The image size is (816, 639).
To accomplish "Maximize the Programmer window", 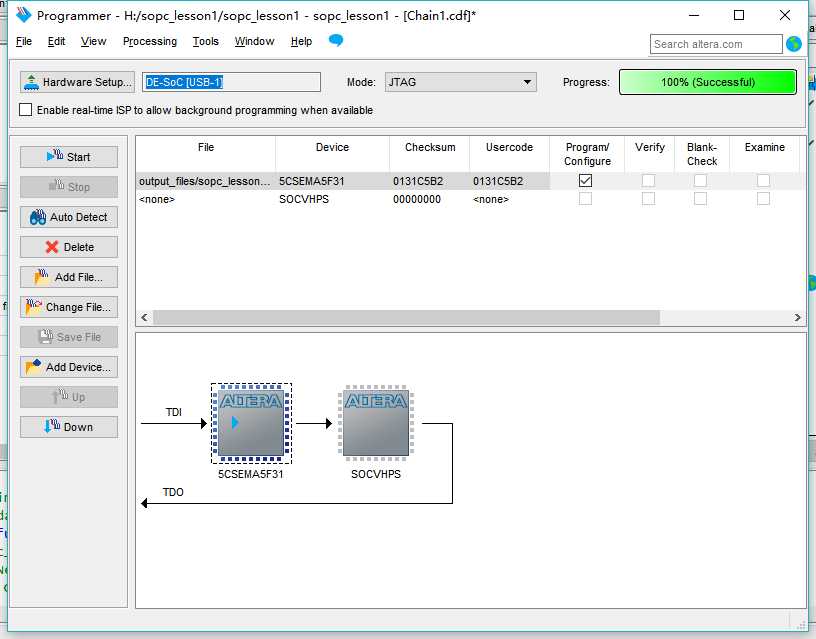I will pos(738,15).
